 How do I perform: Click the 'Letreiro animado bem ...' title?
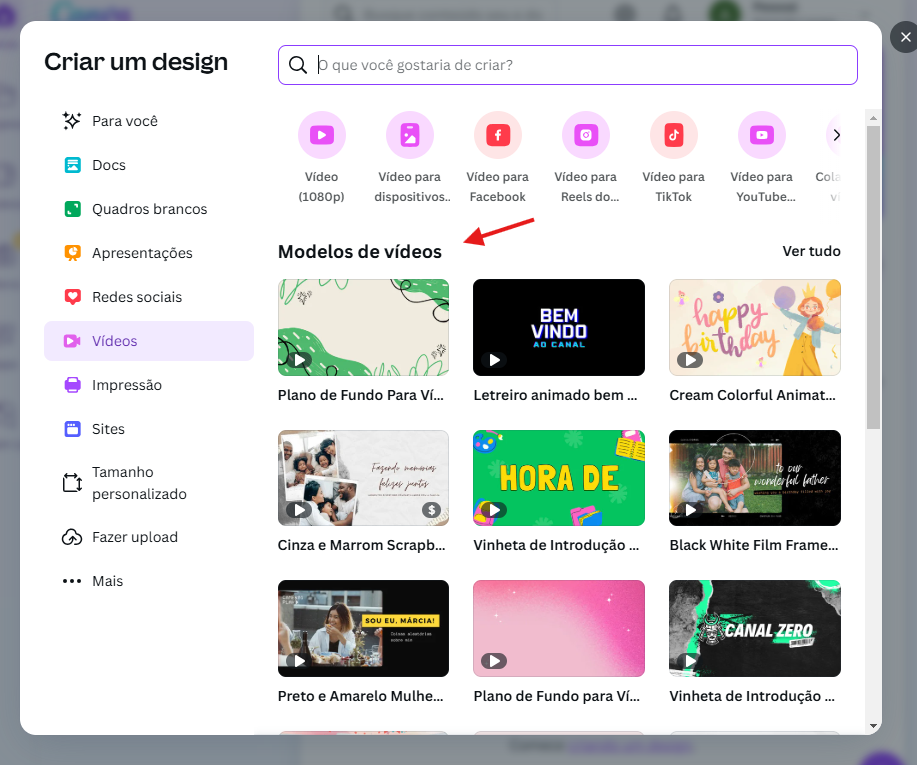click(555, 395)
